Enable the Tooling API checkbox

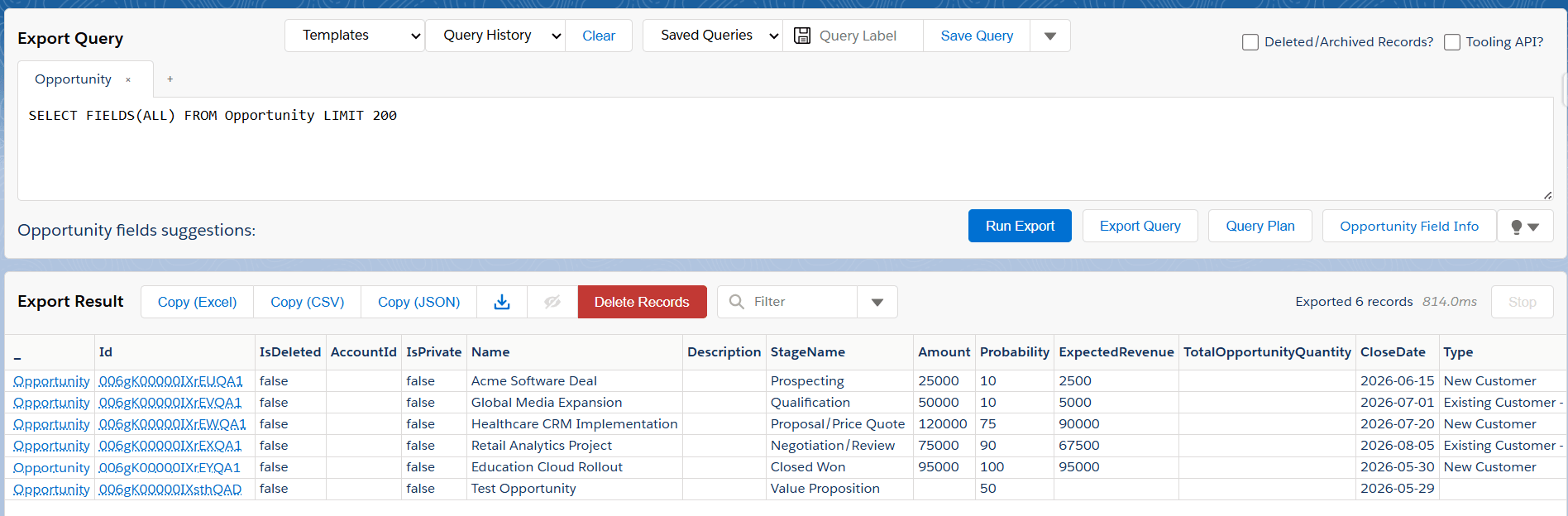pos(1452,42)
